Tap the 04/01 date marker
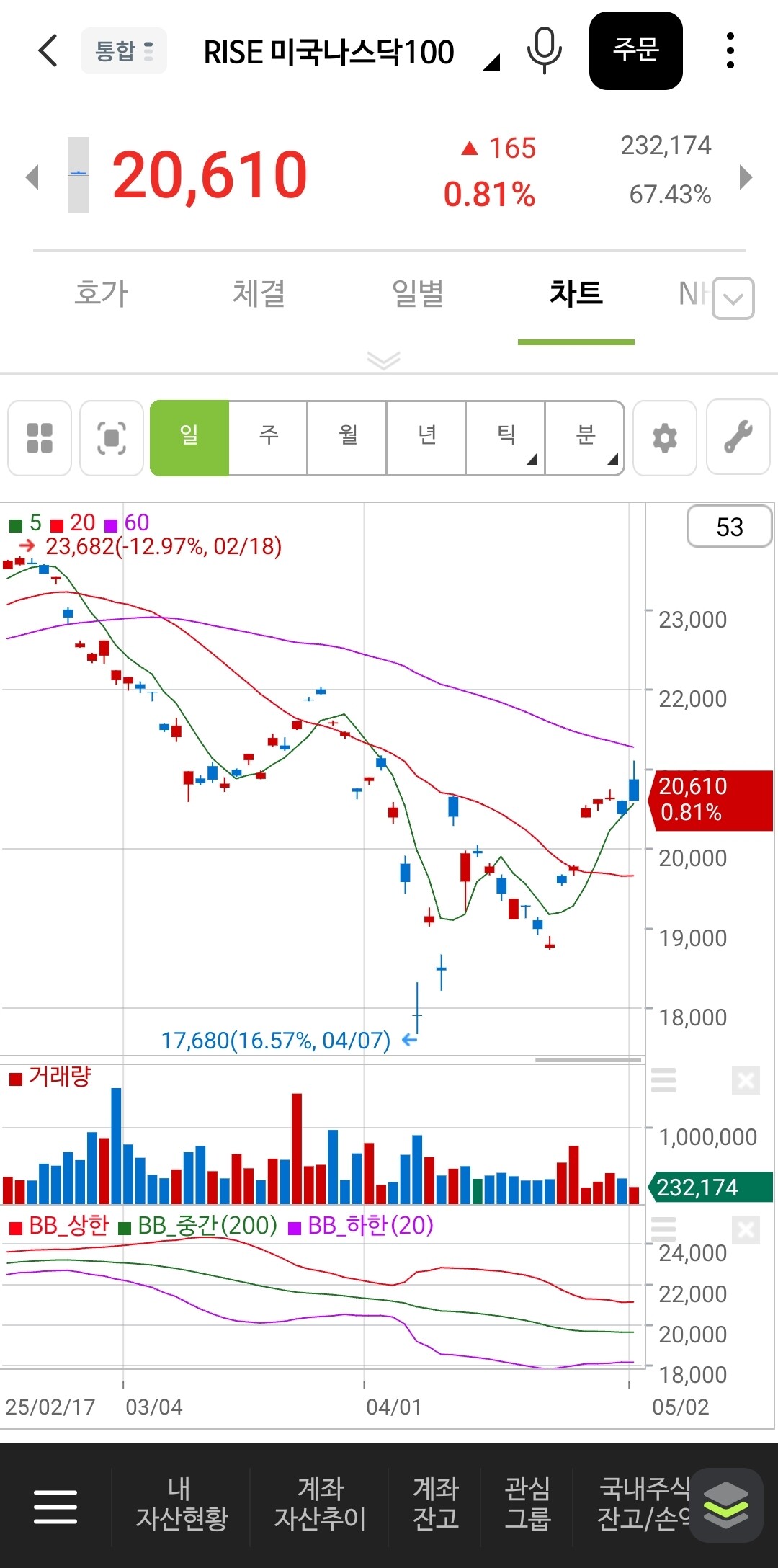 393,1407
